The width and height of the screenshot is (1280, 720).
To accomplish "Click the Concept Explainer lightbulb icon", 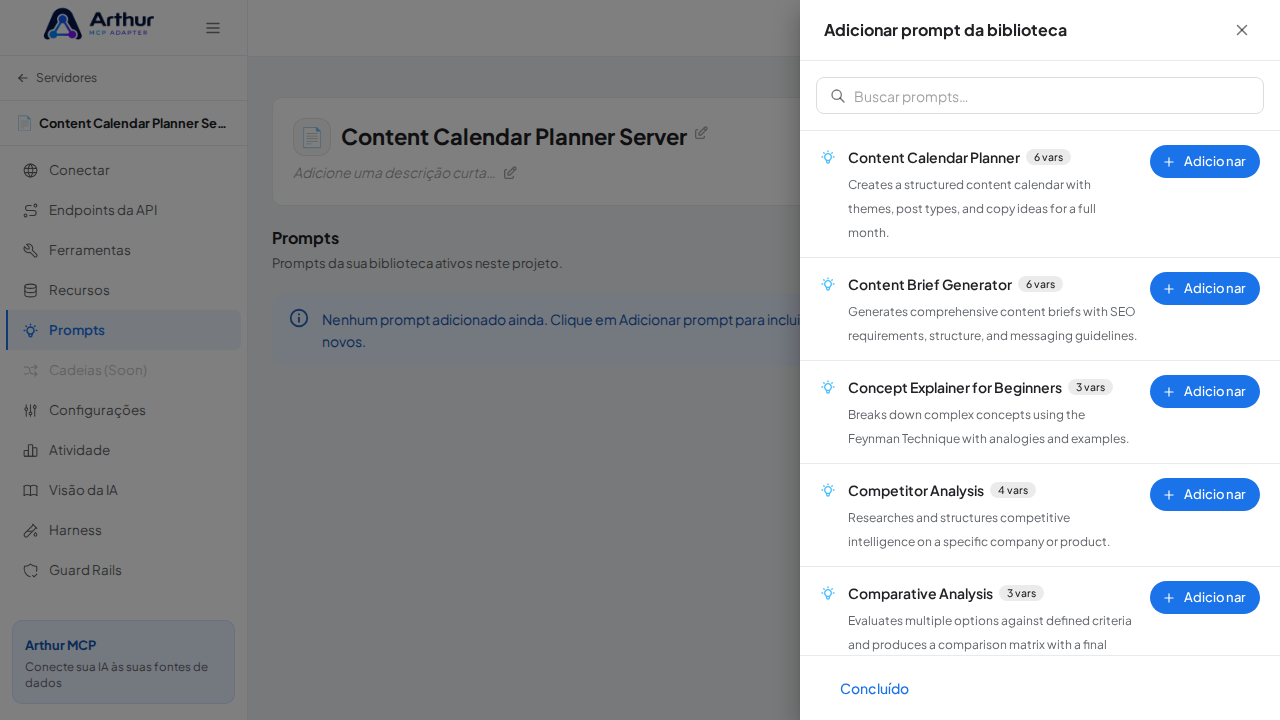I will (x=828, y=387).
